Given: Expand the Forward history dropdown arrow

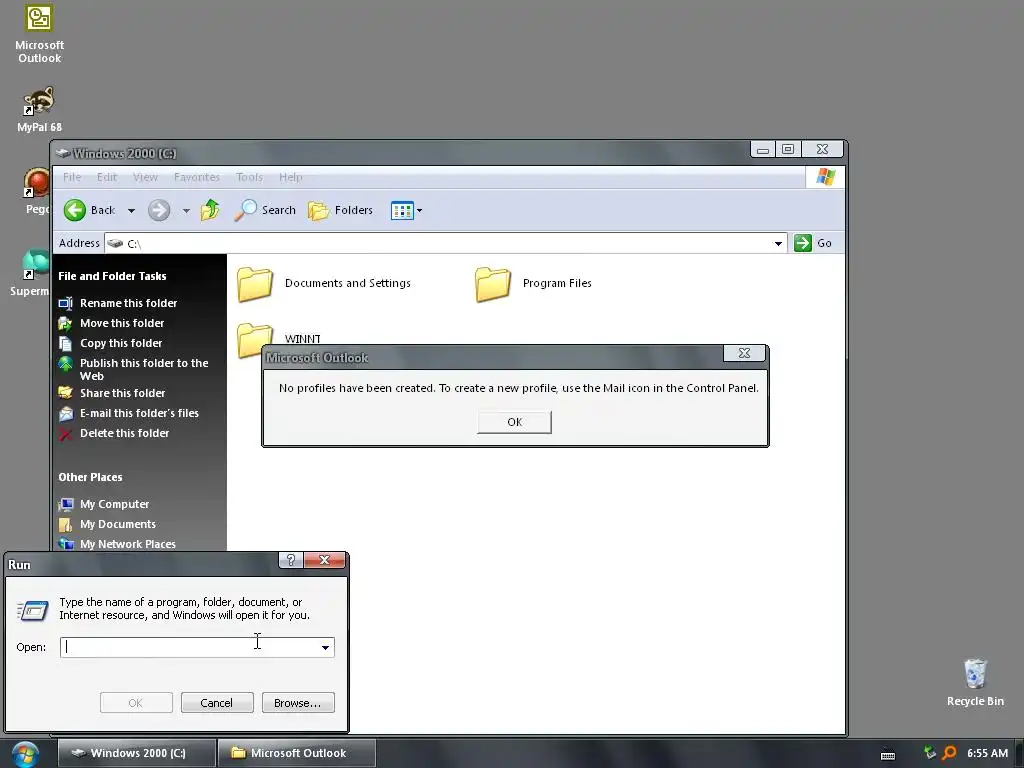Looking at the screenshot, I should click(186, 210).
